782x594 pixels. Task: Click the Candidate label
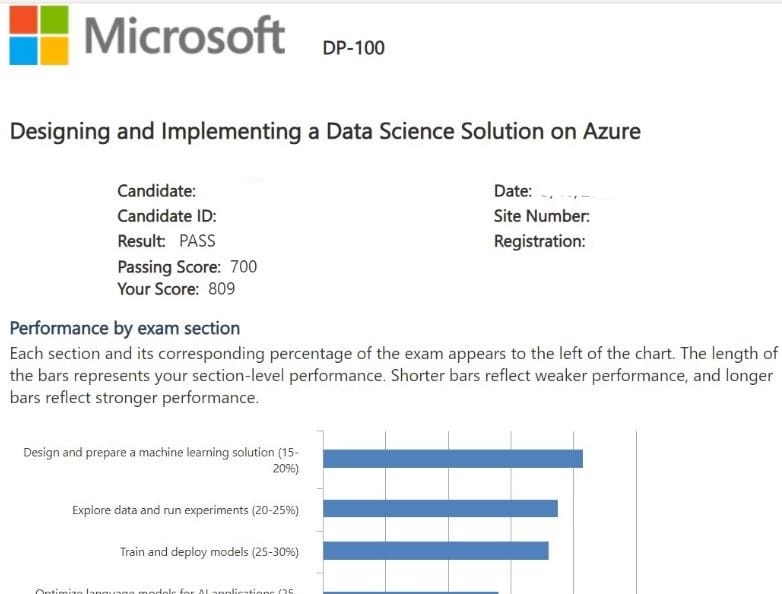click(156, 191)
